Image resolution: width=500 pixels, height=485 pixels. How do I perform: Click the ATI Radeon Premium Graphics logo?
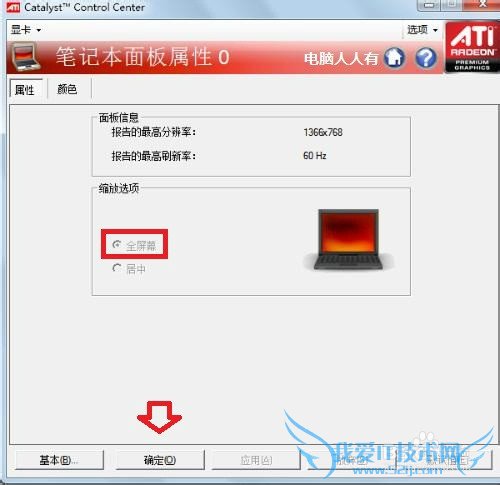[472, 47]
